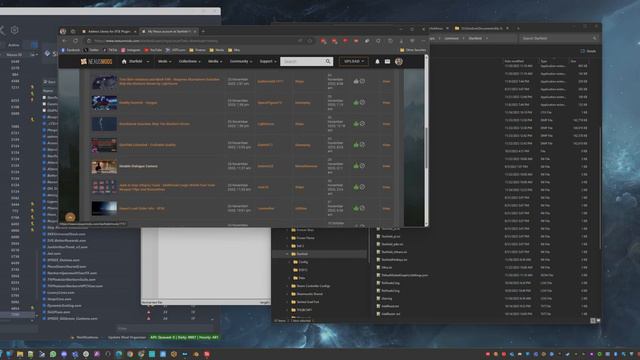
Task: Open the Community dropdown menu
Action: pyautogui.click(x=241, y=61)
